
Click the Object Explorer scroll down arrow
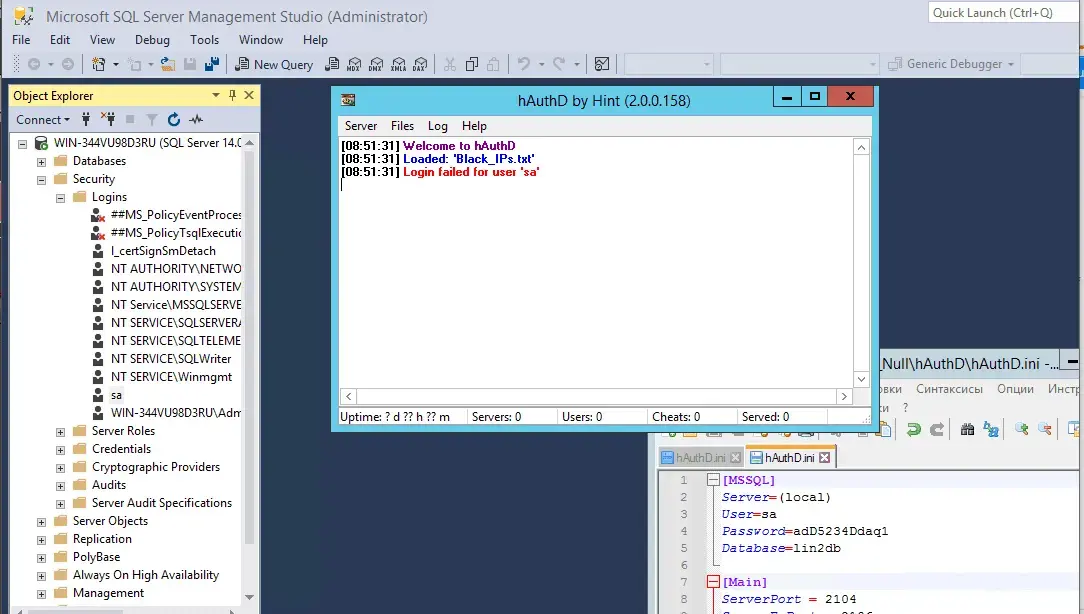[x=250, y=597]
